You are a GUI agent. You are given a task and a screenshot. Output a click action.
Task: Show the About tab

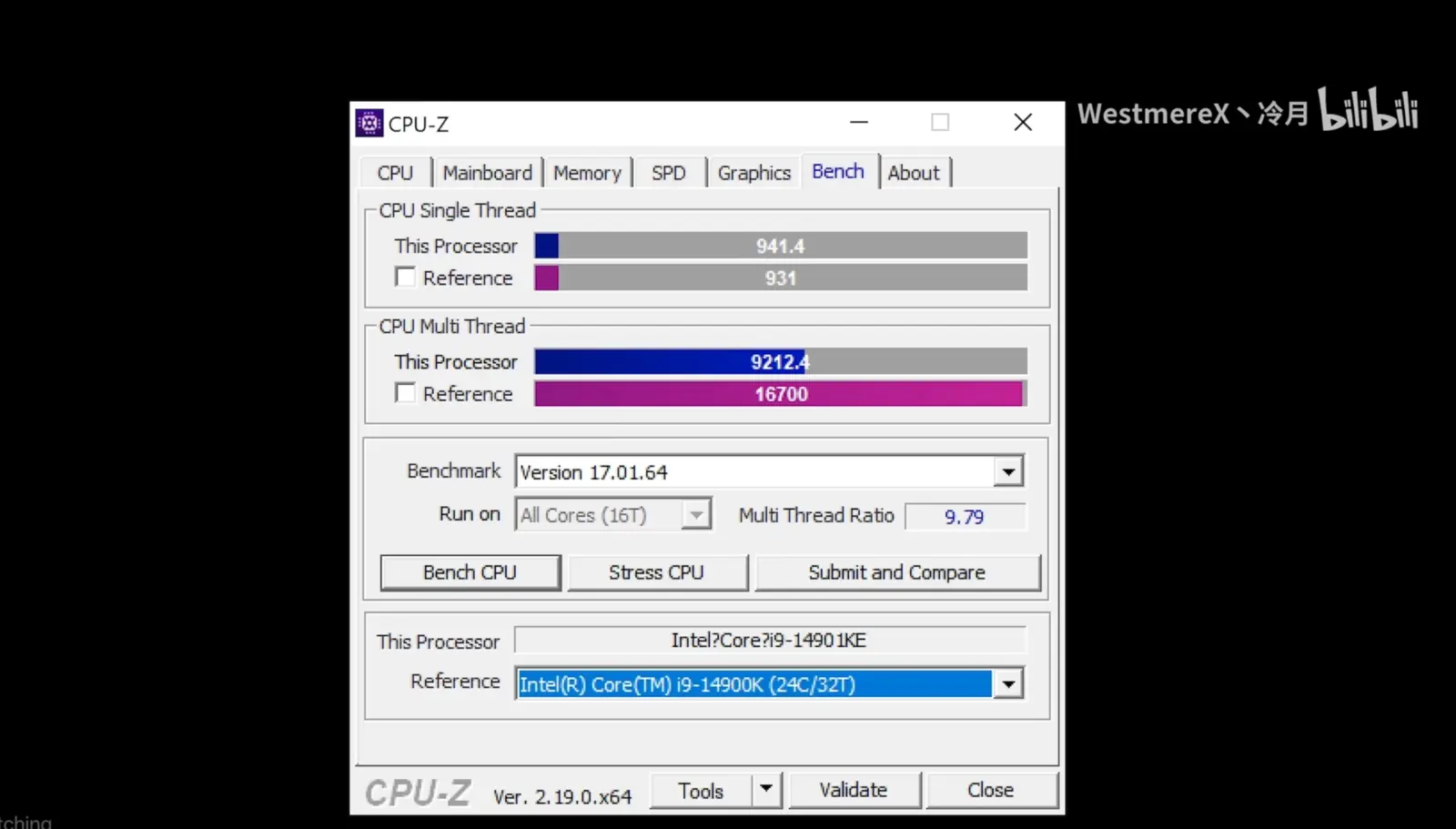click(914, 173)
